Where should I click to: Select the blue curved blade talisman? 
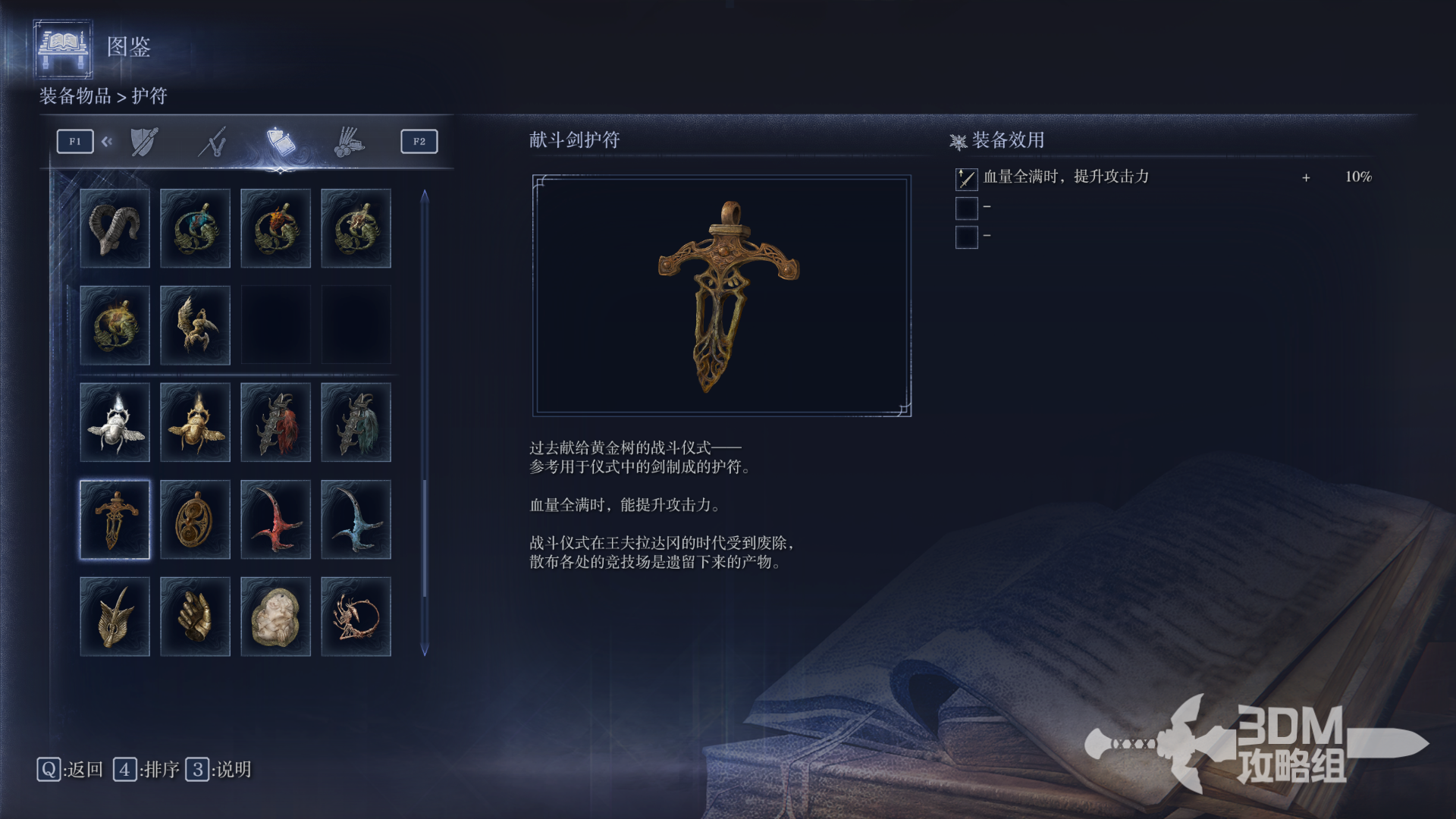pos(356,519)
